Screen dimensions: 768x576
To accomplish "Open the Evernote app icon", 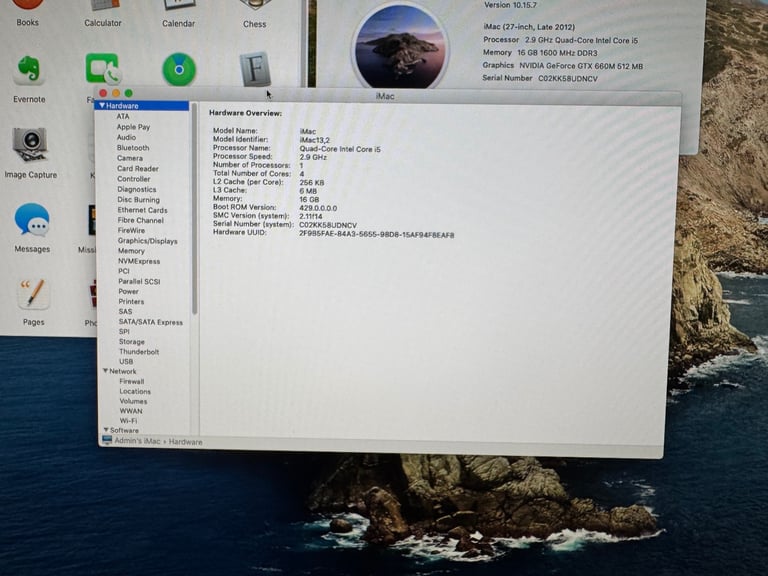I will (x=29, y=69).
